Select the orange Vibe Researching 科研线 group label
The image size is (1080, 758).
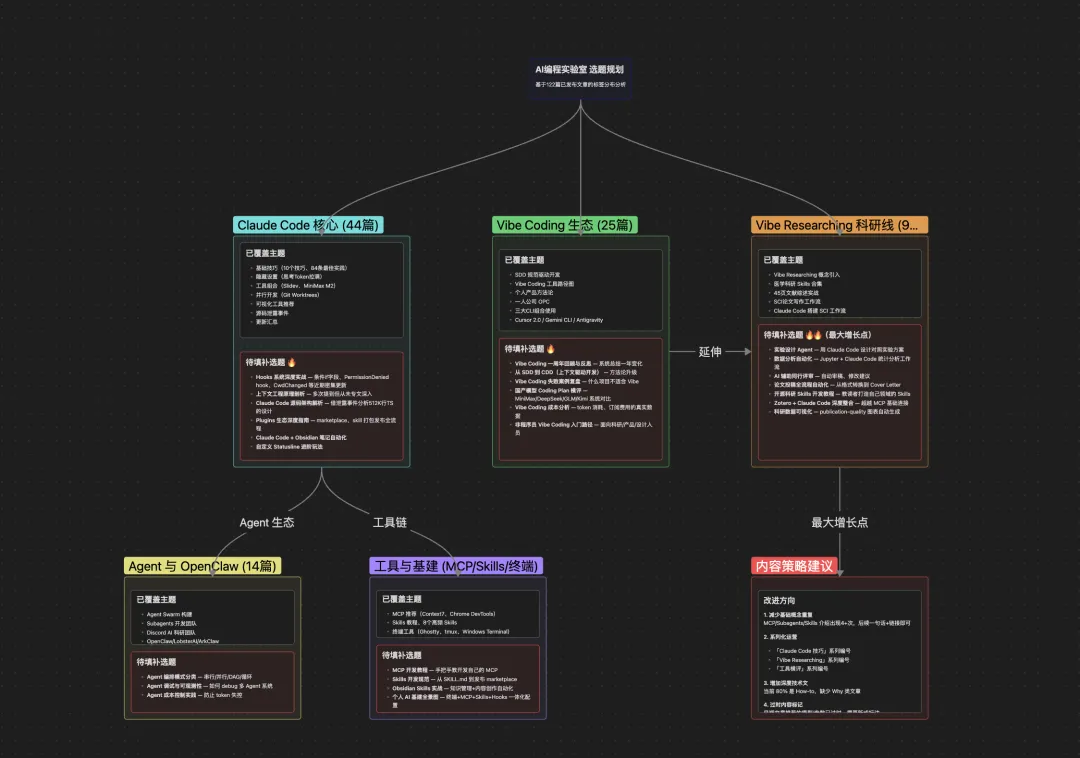[839, 225]
